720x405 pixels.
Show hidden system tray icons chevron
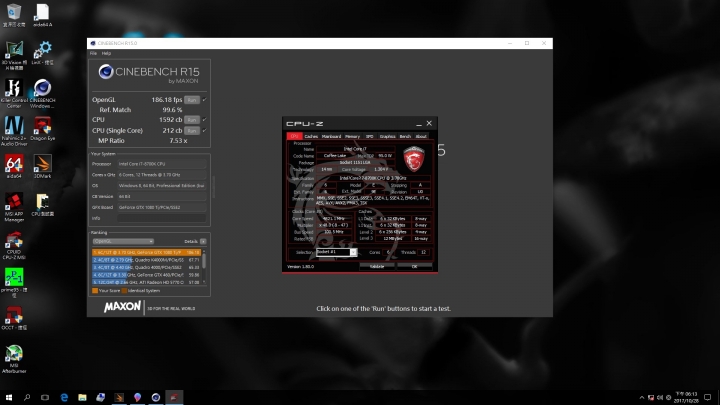click(641, 398)
